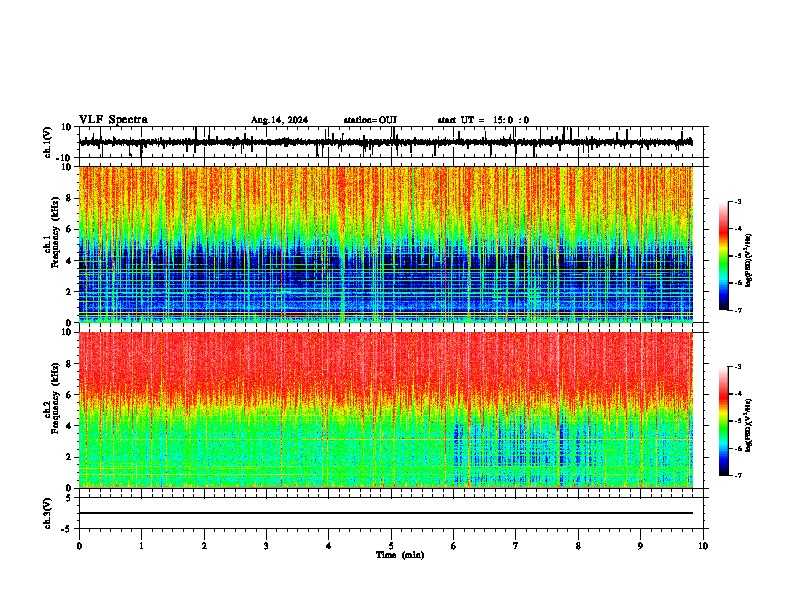
Task: Click the ch.1 color bar "-3" label
Action: tap(738, 202)
